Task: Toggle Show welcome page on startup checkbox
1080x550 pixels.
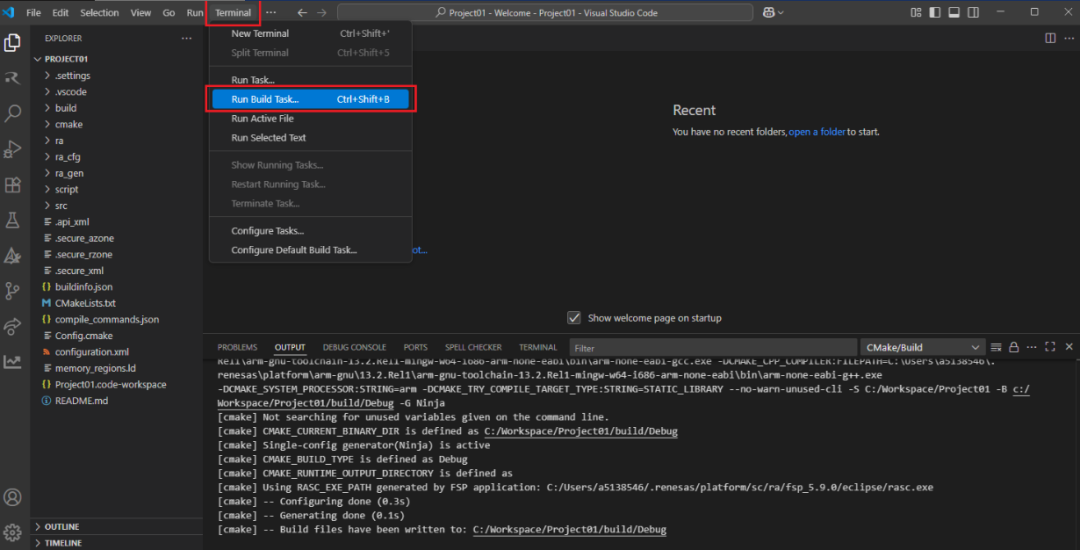Action: coord(574,318)
